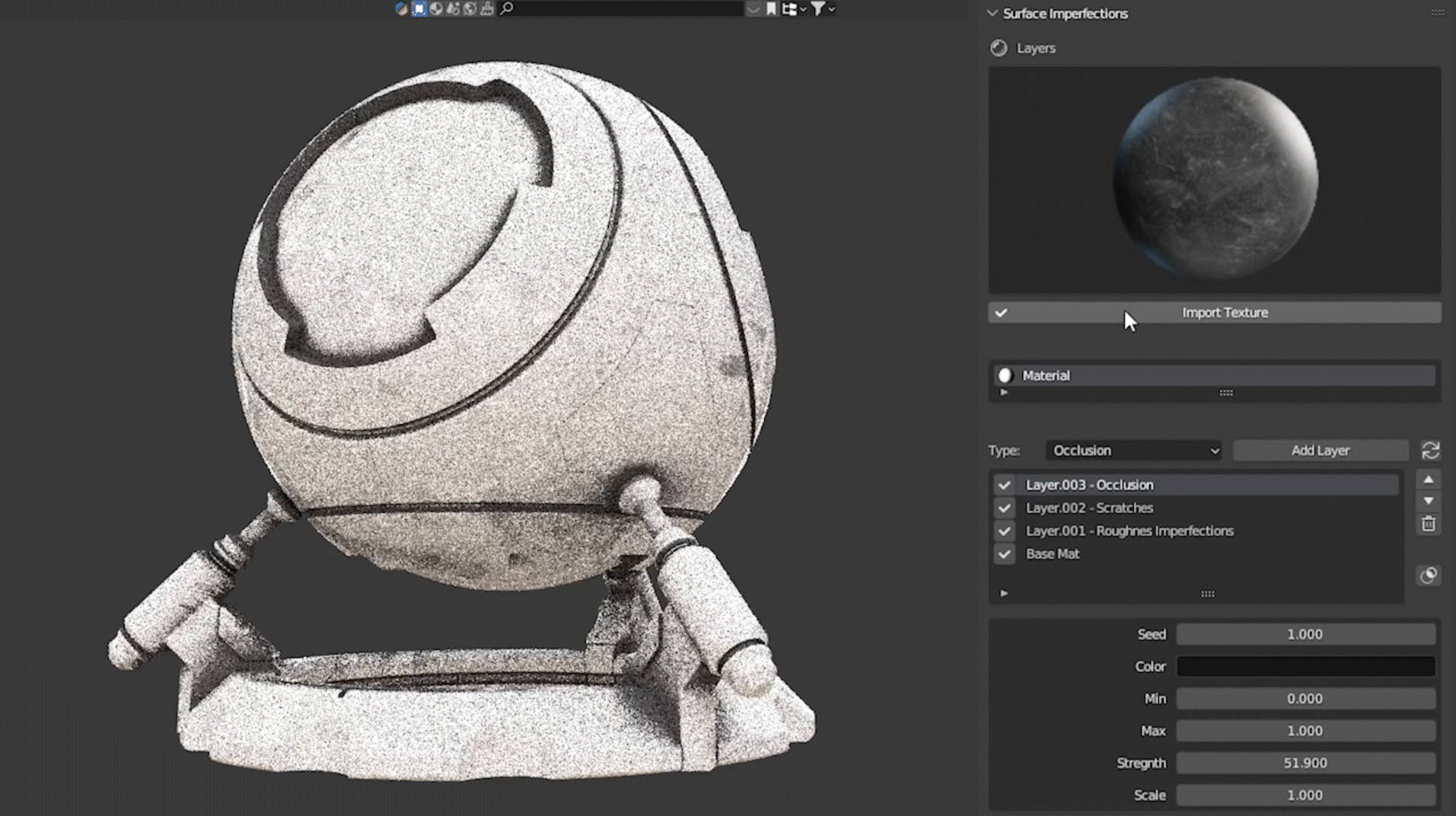
Task: Click the magnifying glass search icon
Action: coord(507,9)
